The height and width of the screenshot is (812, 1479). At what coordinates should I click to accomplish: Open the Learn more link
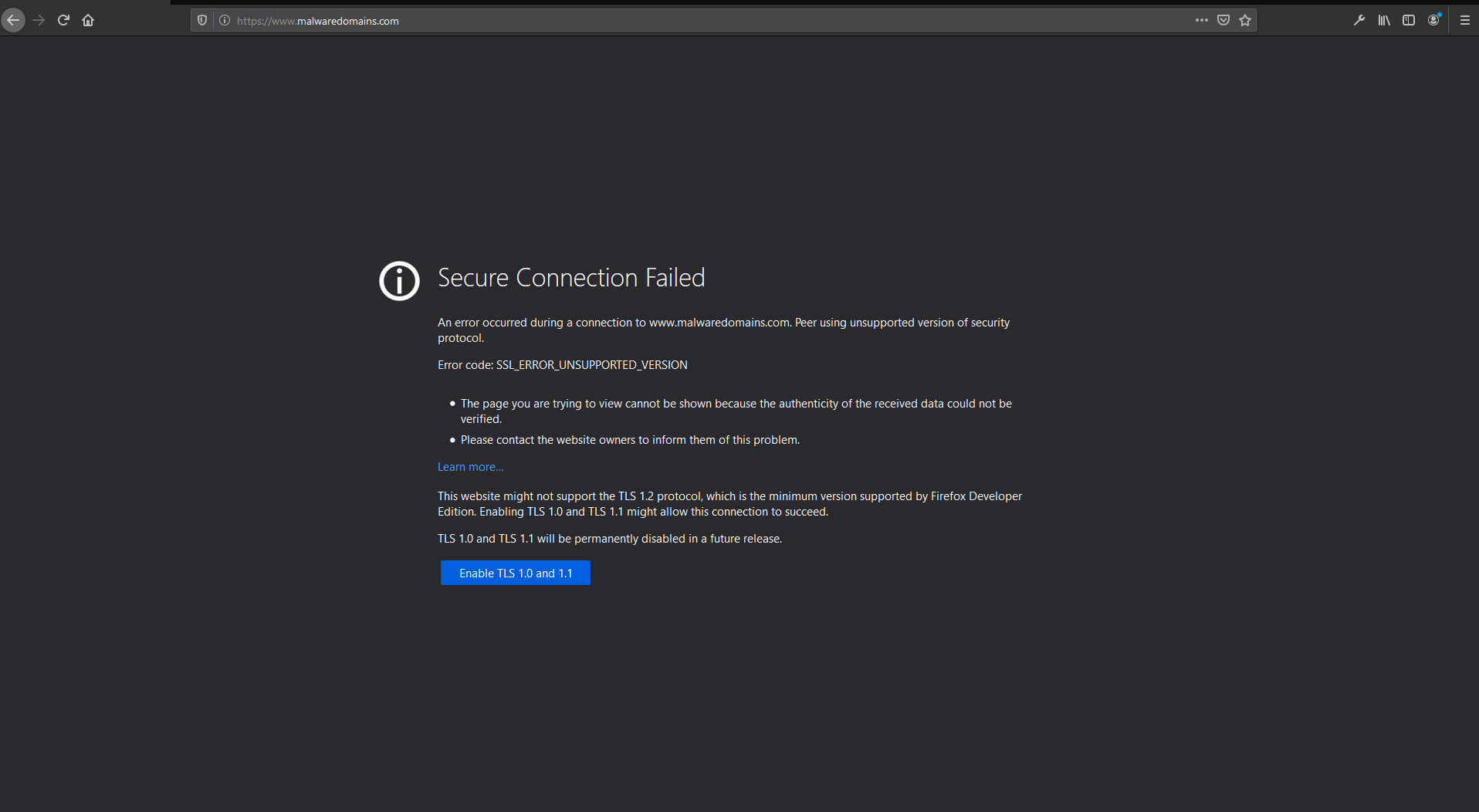[469, 466]
